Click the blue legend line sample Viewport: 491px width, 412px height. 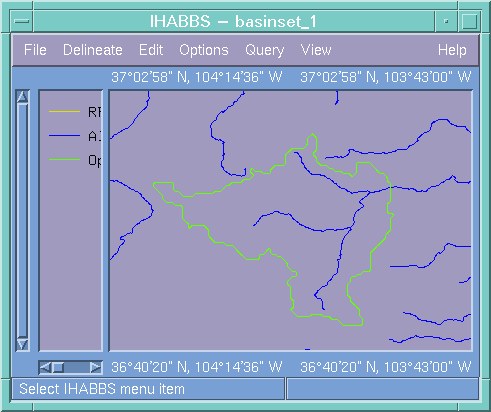pyautogui.click(x=64, y=136)
